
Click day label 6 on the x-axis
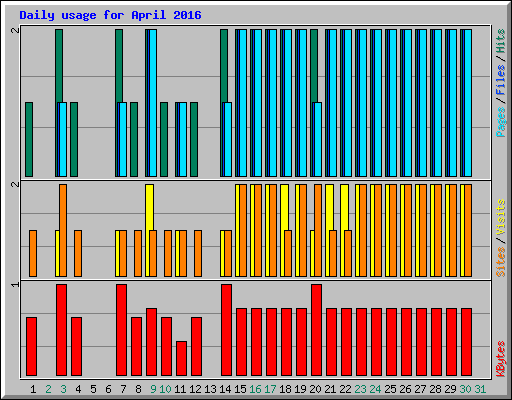tap(108, 389)
